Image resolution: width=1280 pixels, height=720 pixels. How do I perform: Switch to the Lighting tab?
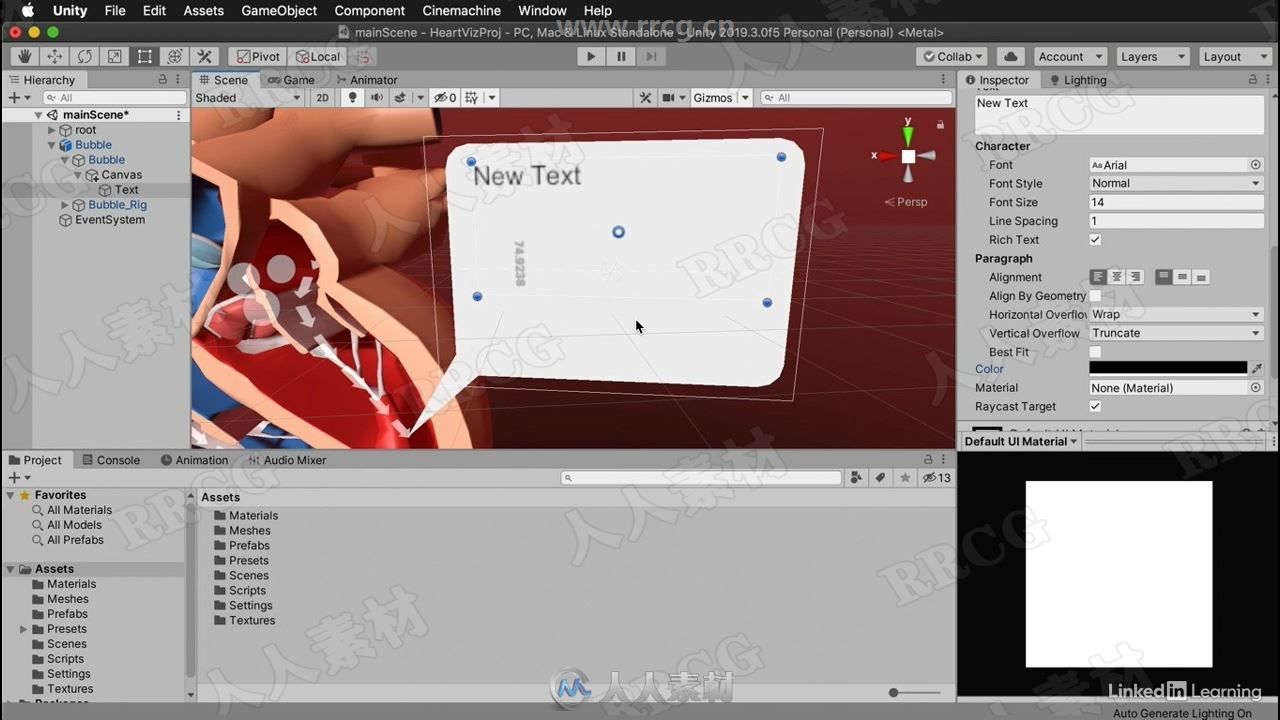click(1077, 80)
